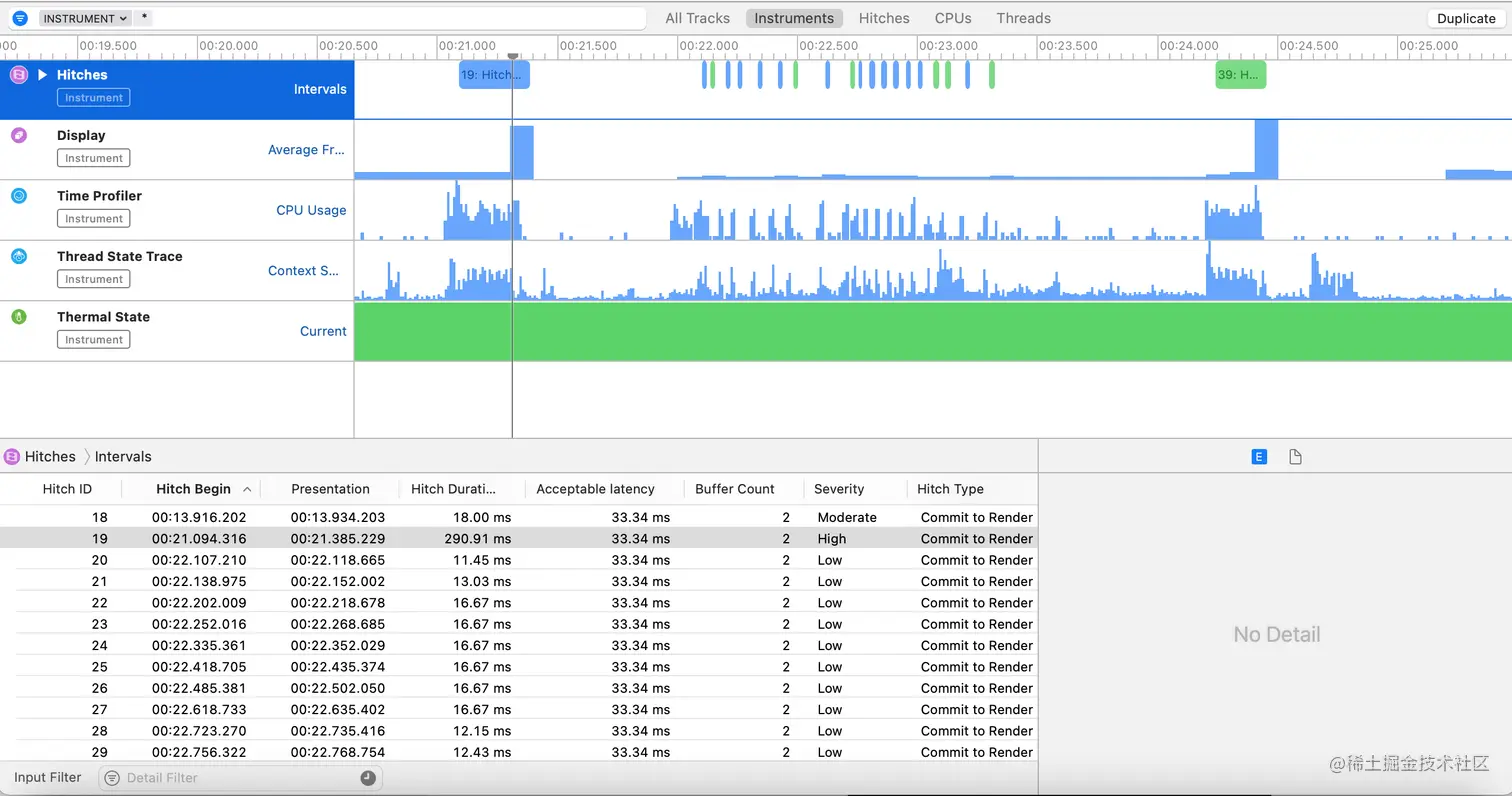Sort by Severity column header
Image resolution: width=1512 pixels, height=796 pixels.
point(839,489)
